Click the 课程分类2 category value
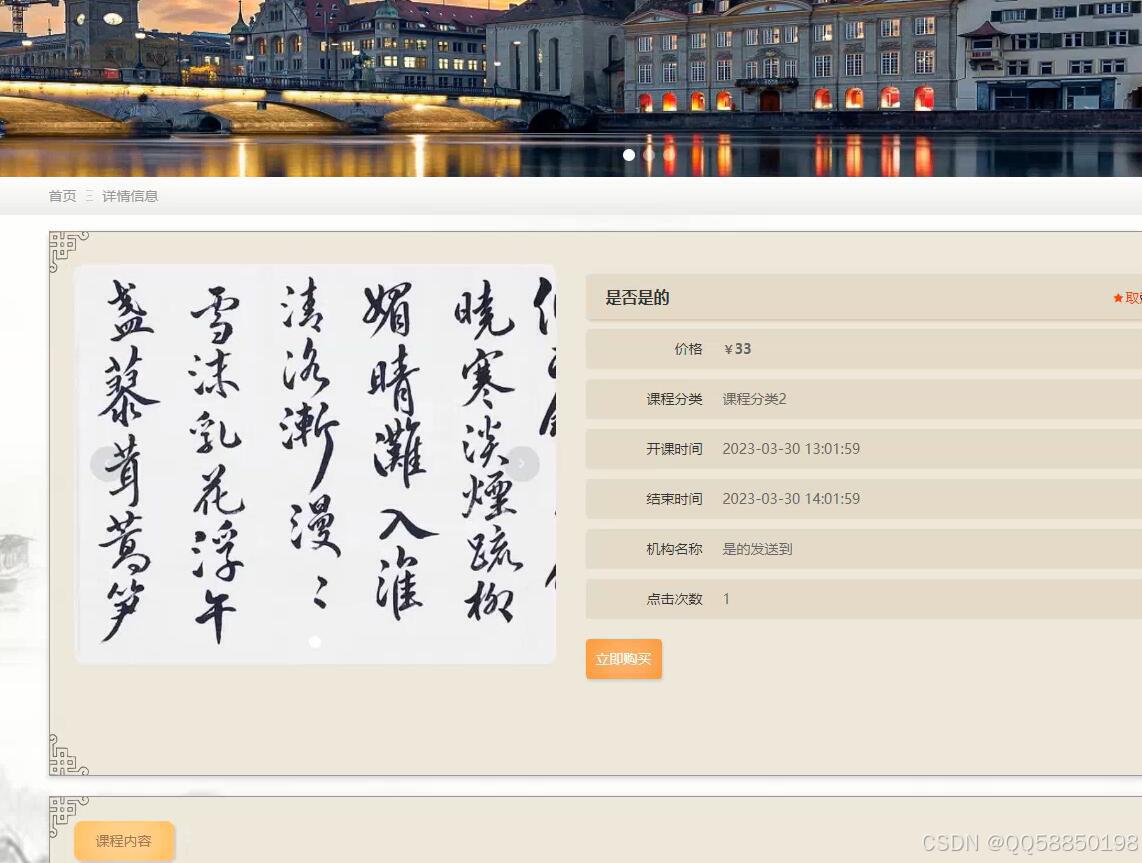This screenshot has width=1142, height=863. pos(756,398)
